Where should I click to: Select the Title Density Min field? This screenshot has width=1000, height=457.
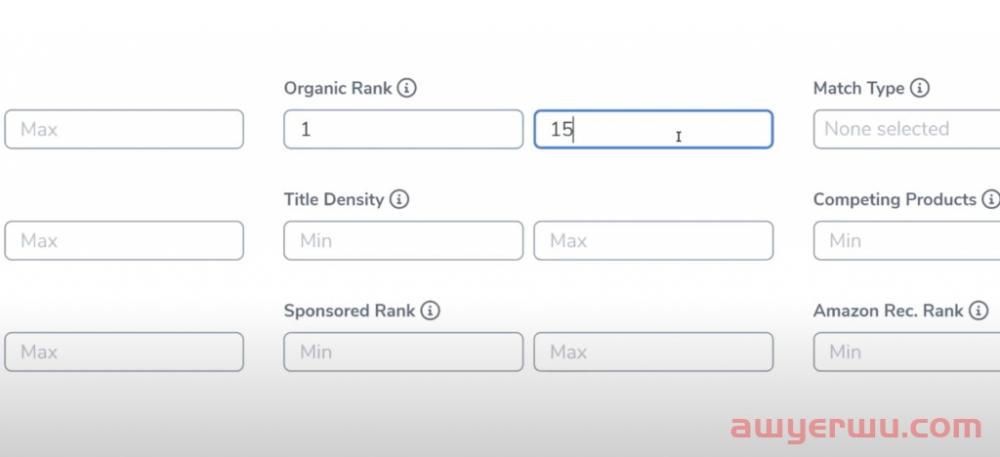[403, 241]
